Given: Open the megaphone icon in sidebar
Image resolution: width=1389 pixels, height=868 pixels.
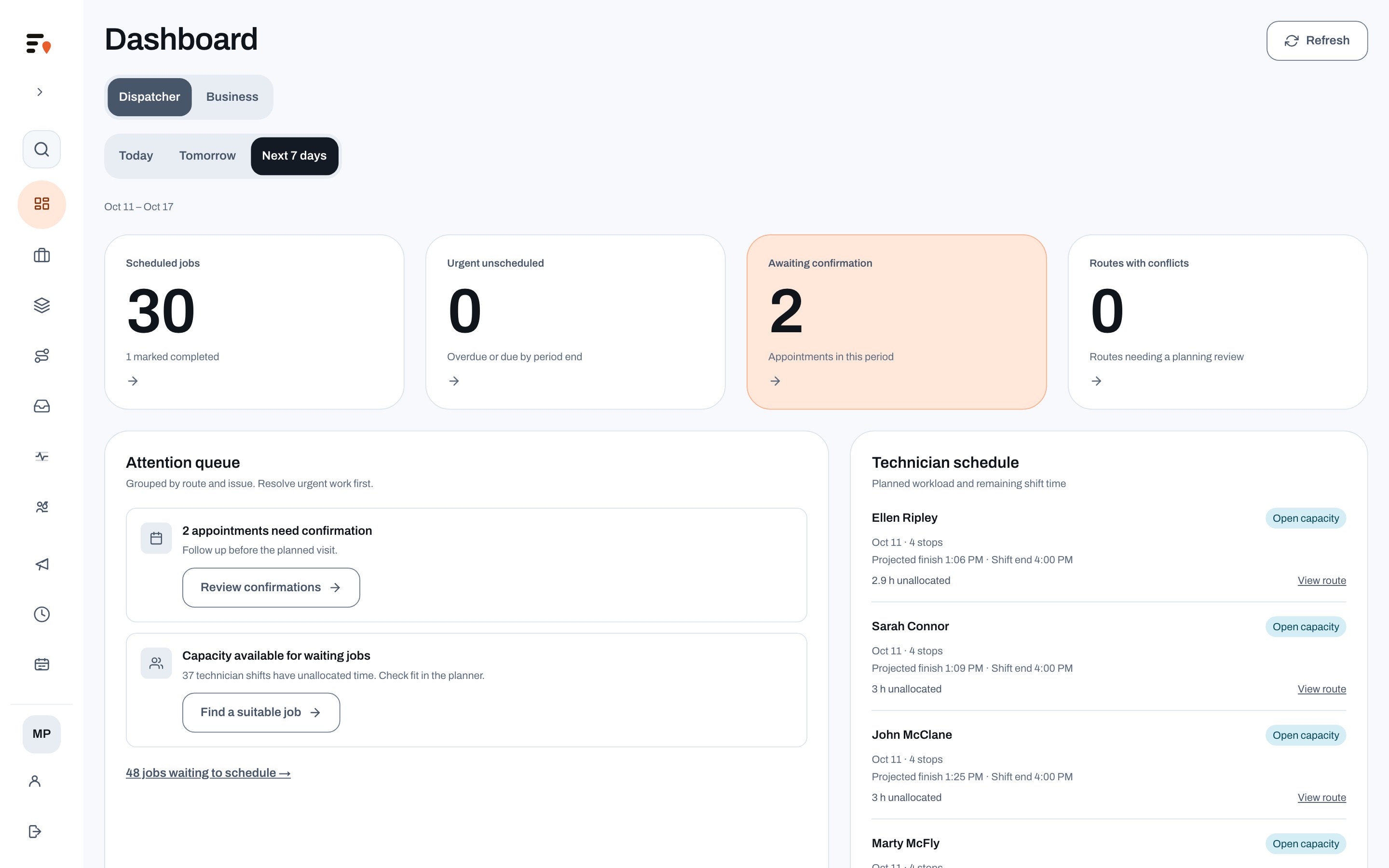Looking at the screenshot, I should (x=41, y=564).
